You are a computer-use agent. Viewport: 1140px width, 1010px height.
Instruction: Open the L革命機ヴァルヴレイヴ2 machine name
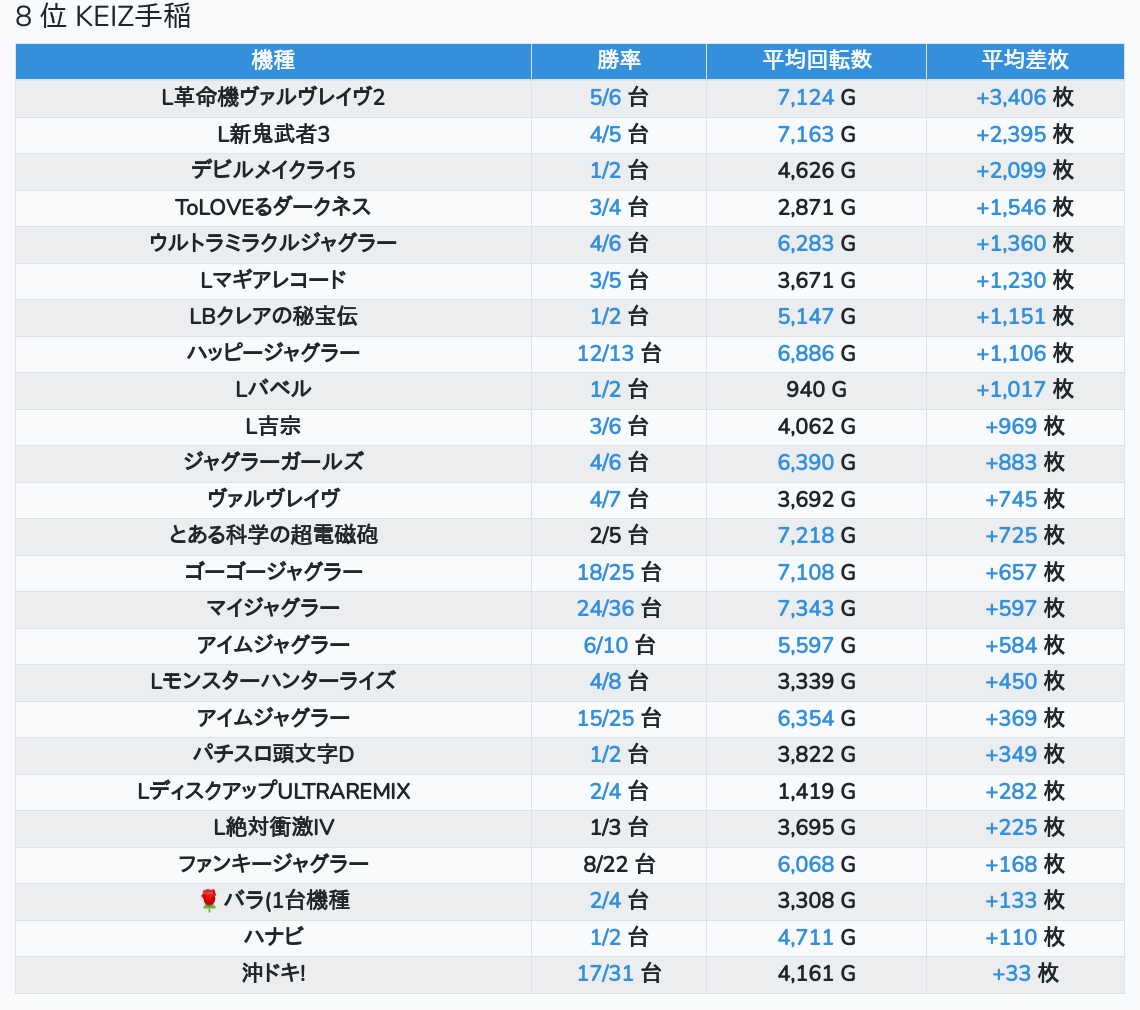(273, 97)
